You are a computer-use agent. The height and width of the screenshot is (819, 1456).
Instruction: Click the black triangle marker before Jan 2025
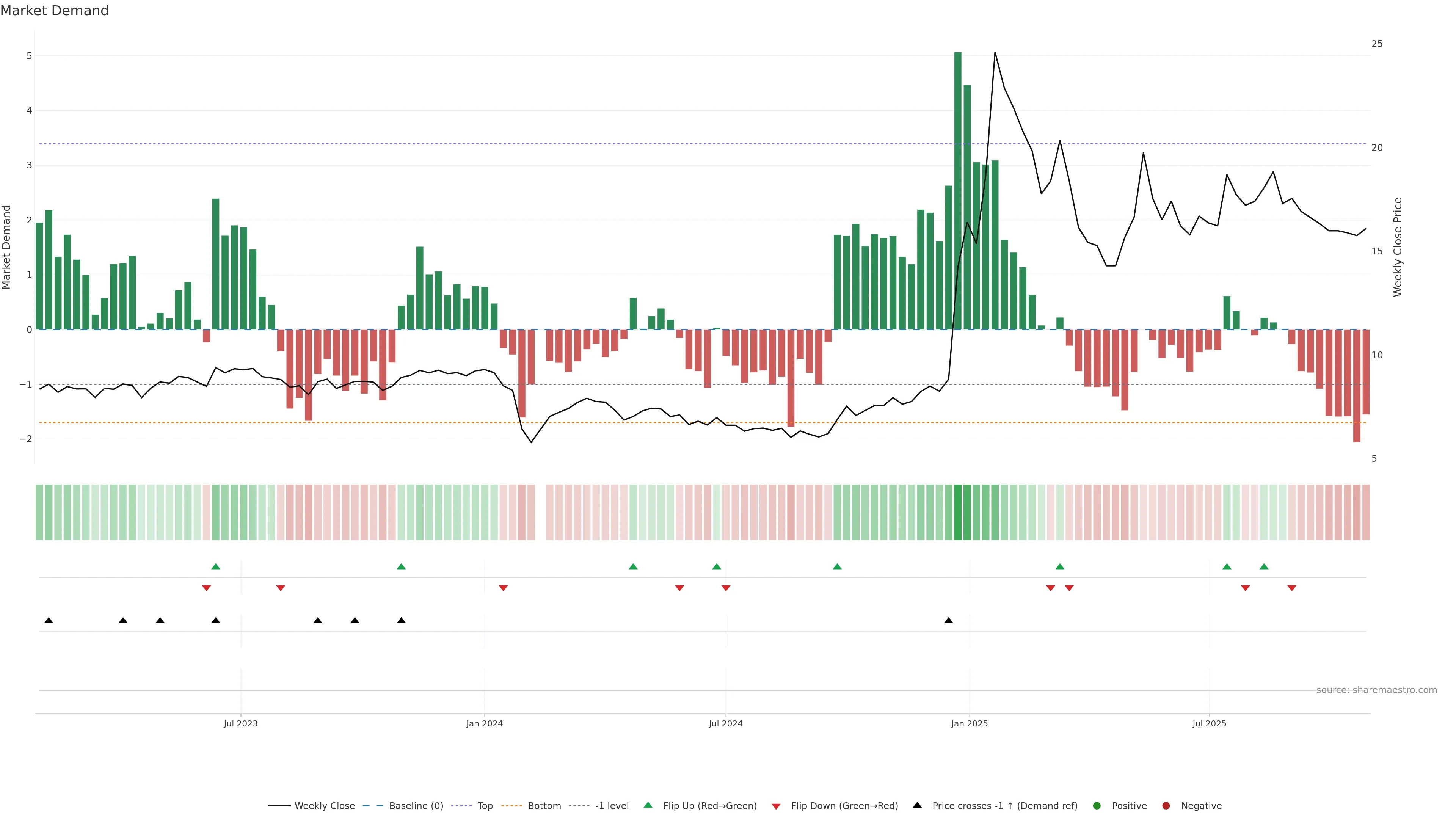[948, 621]
